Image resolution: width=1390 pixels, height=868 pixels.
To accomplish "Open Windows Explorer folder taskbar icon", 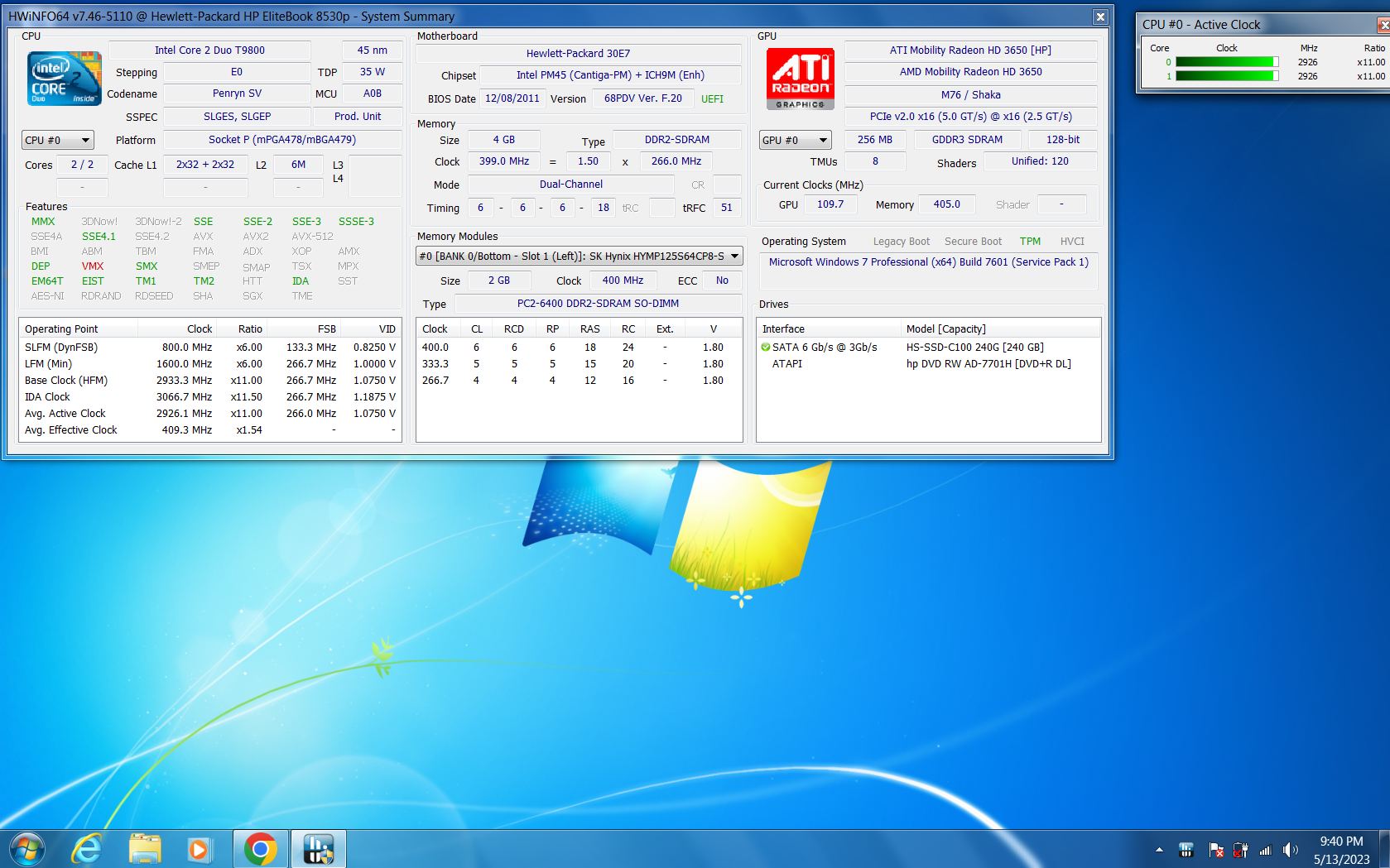I will [145, 849].
